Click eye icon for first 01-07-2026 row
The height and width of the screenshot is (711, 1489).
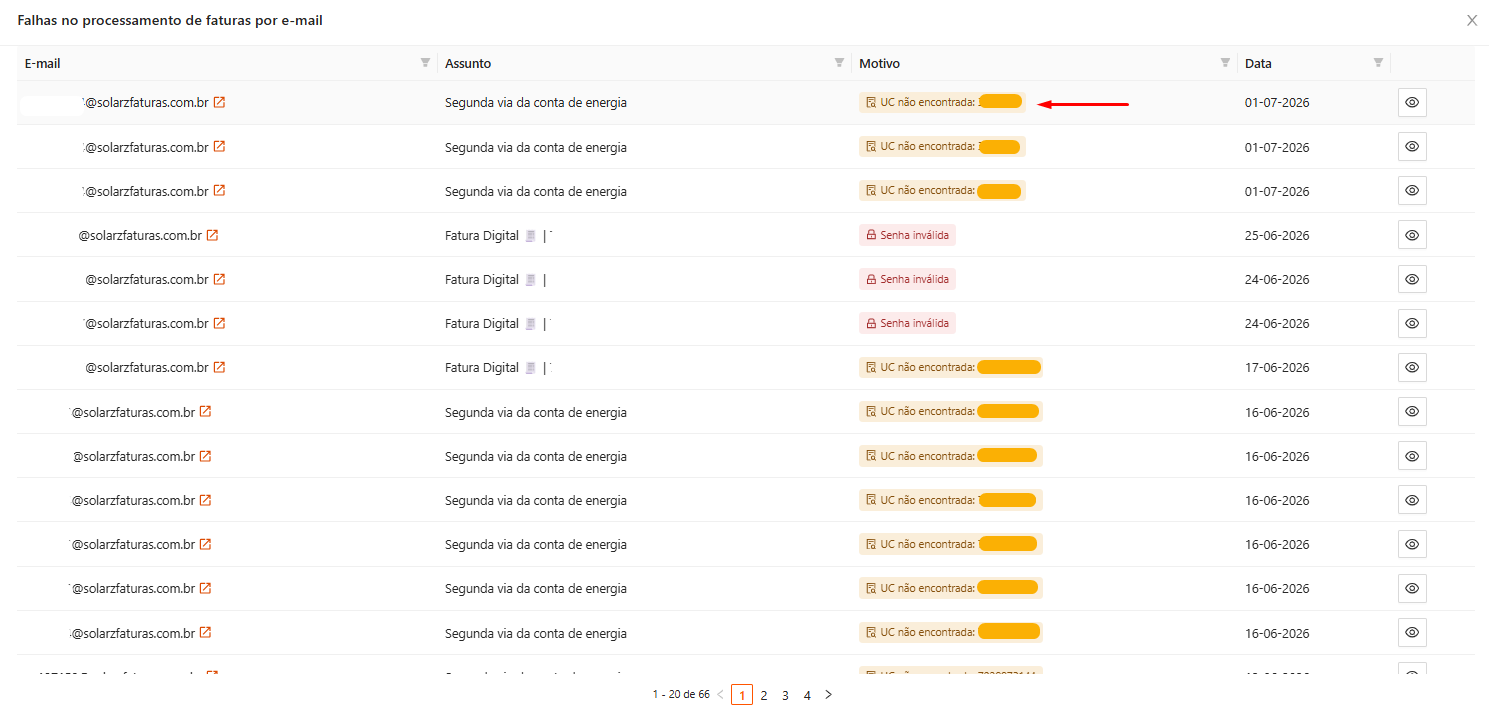[1412, 102]
